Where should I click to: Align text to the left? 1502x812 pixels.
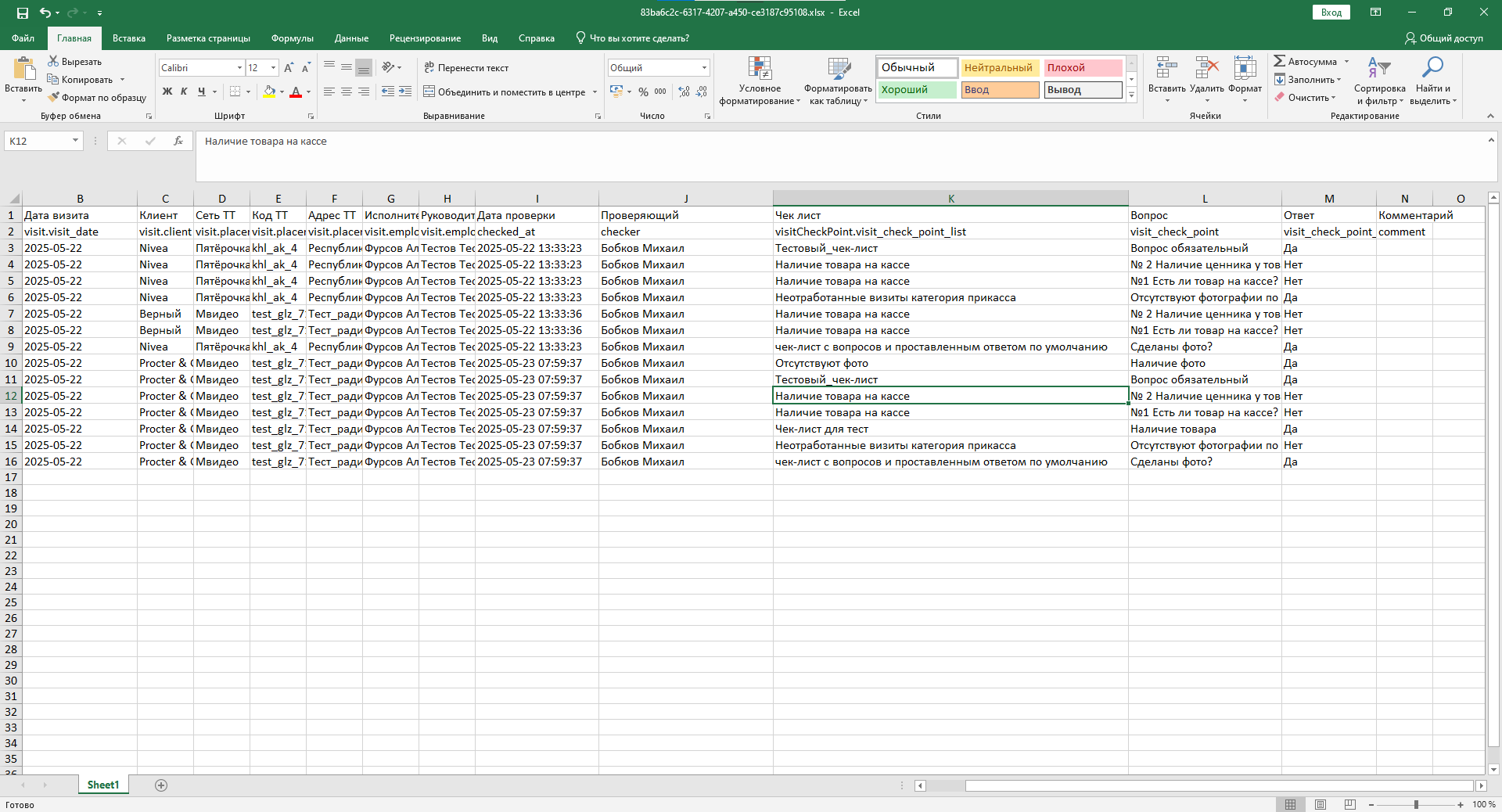(x=329, y=92)
